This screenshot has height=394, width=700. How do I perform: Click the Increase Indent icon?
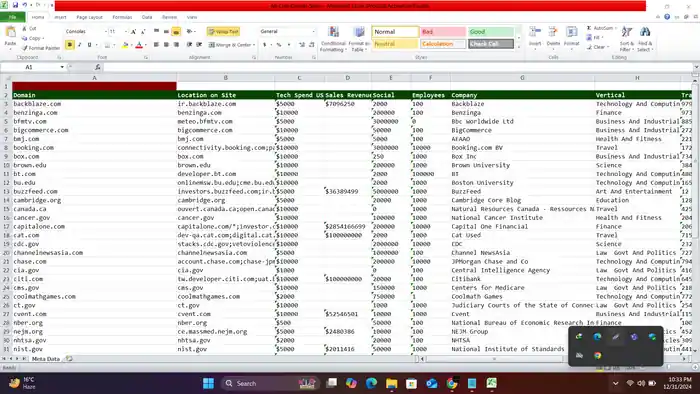pos(199,45)
